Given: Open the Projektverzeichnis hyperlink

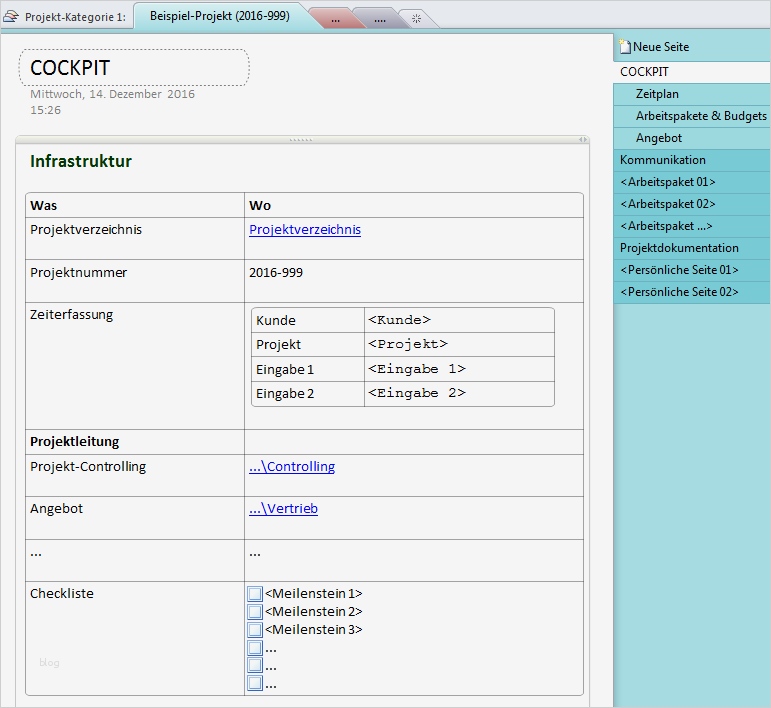Looking at the screenshot, I should (x=304, y=230).
